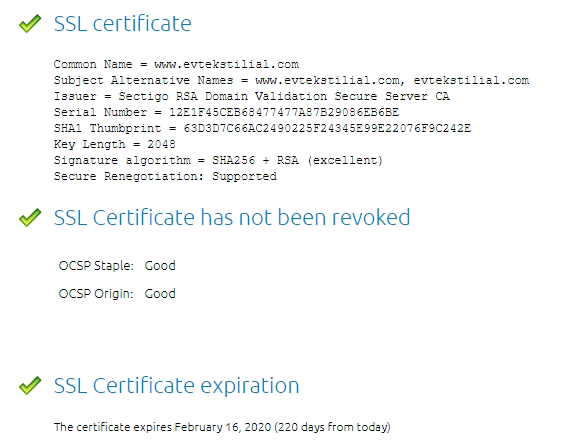Click the Sectigo RSA issuer line

252,96
